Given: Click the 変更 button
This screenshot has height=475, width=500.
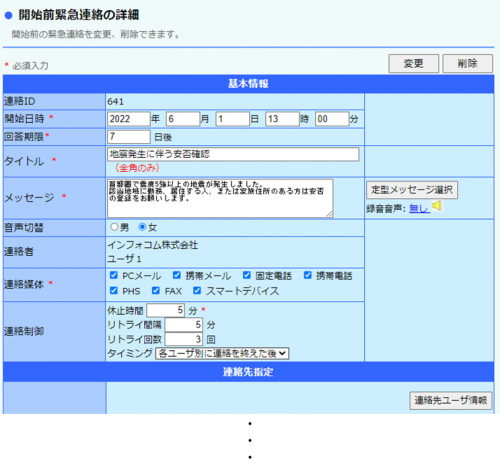Looking at the screenshot, I should tap(413, 63).
